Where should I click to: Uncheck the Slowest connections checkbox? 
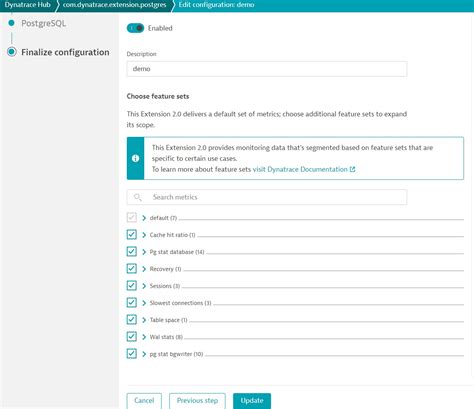pyautogui.click(x=132, y=302)
